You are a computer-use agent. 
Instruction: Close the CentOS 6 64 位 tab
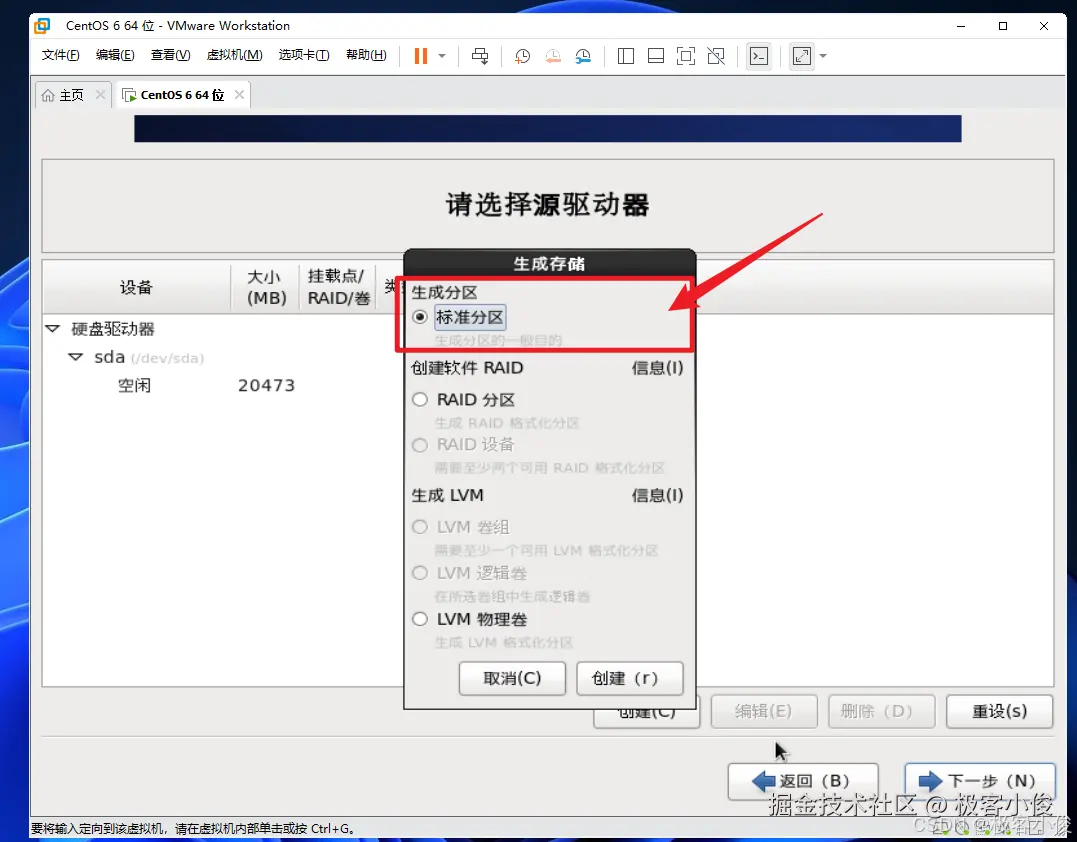(239, 94)
